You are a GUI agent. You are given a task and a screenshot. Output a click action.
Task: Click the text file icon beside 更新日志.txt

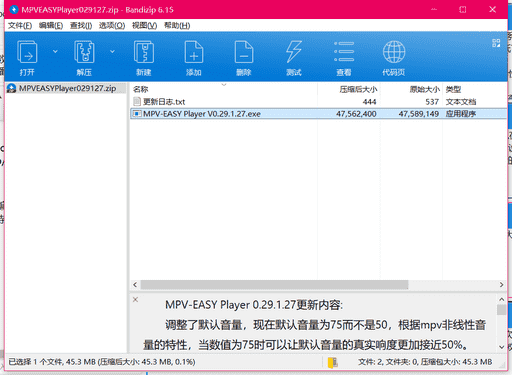(137, 101)
